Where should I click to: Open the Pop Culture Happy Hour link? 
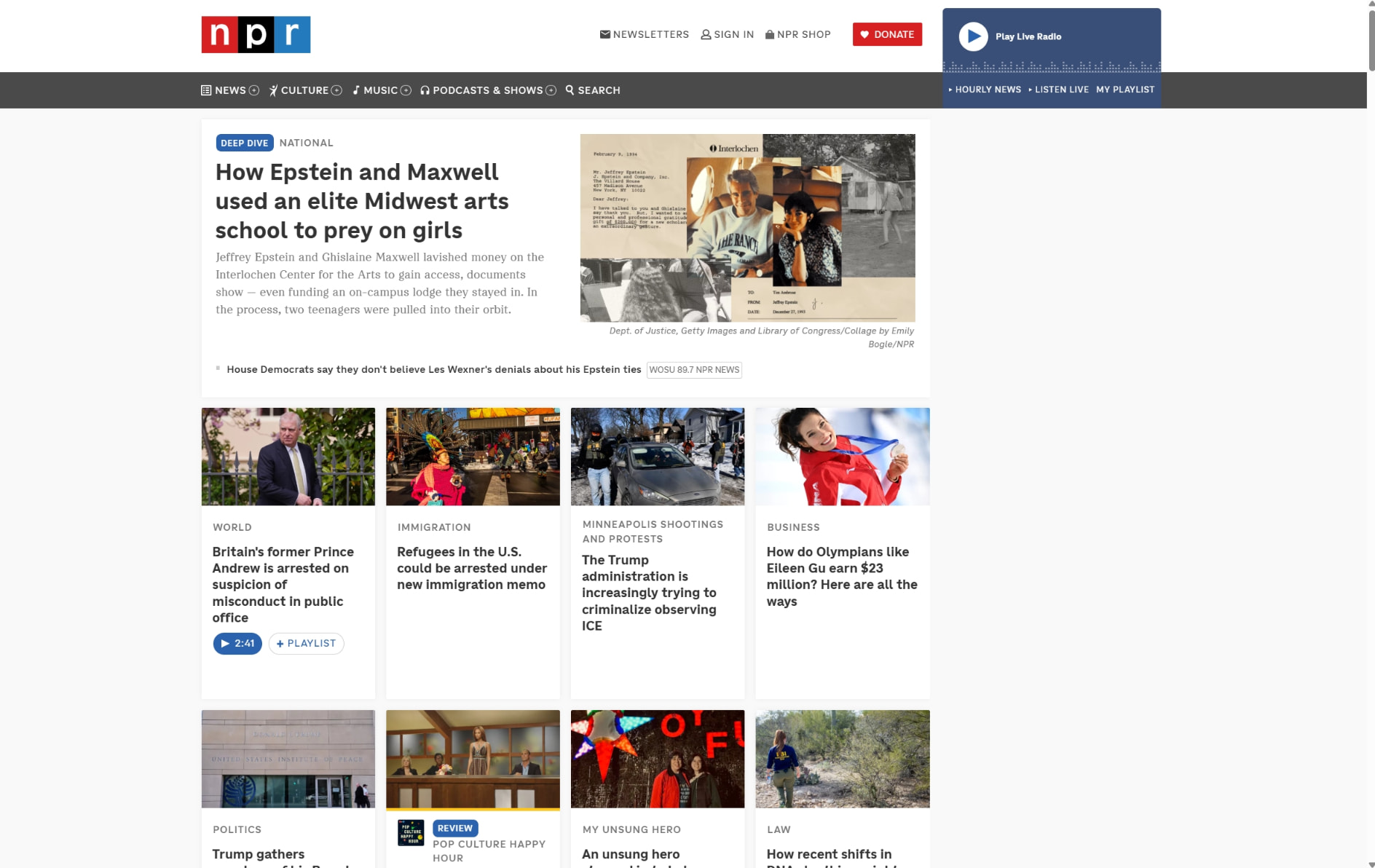[489, 851]
